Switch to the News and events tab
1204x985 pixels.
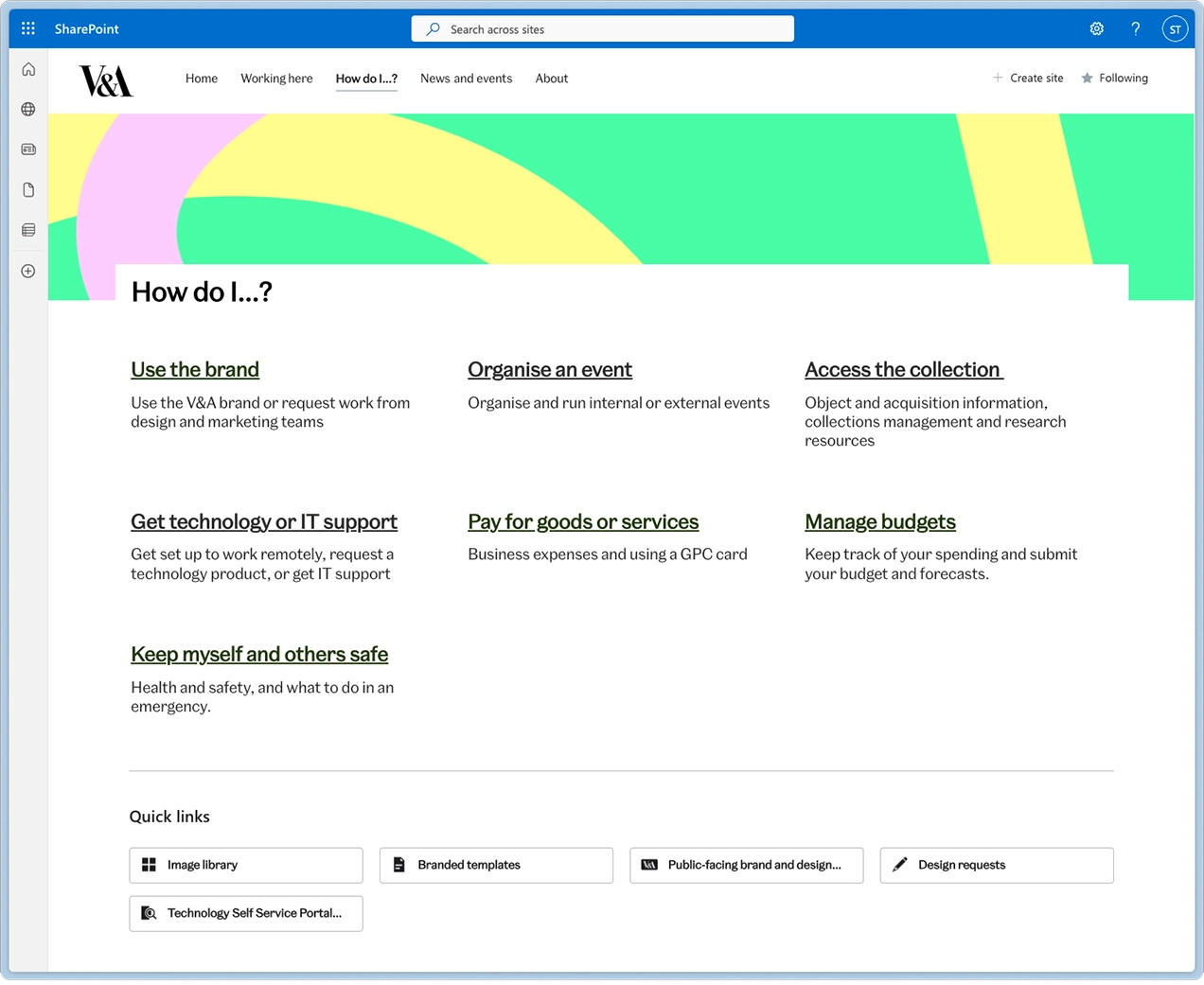point(466,79)
